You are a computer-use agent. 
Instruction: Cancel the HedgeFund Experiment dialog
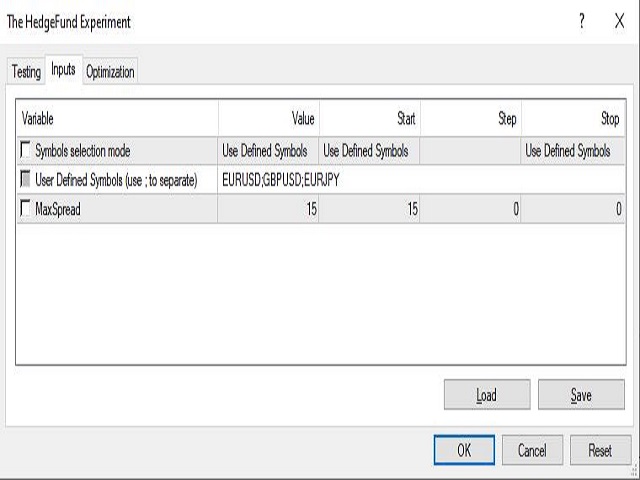click(x=532, y=450)
